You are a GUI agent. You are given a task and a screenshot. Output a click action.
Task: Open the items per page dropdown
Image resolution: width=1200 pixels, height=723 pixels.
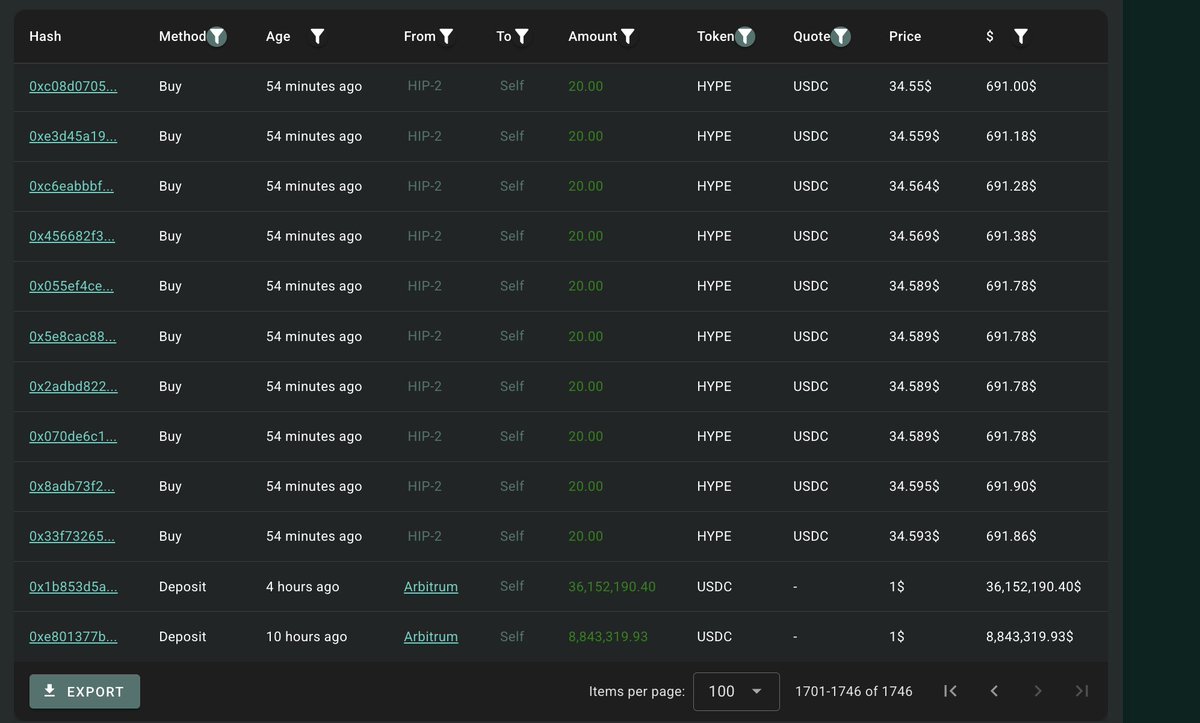pos(736,691)
